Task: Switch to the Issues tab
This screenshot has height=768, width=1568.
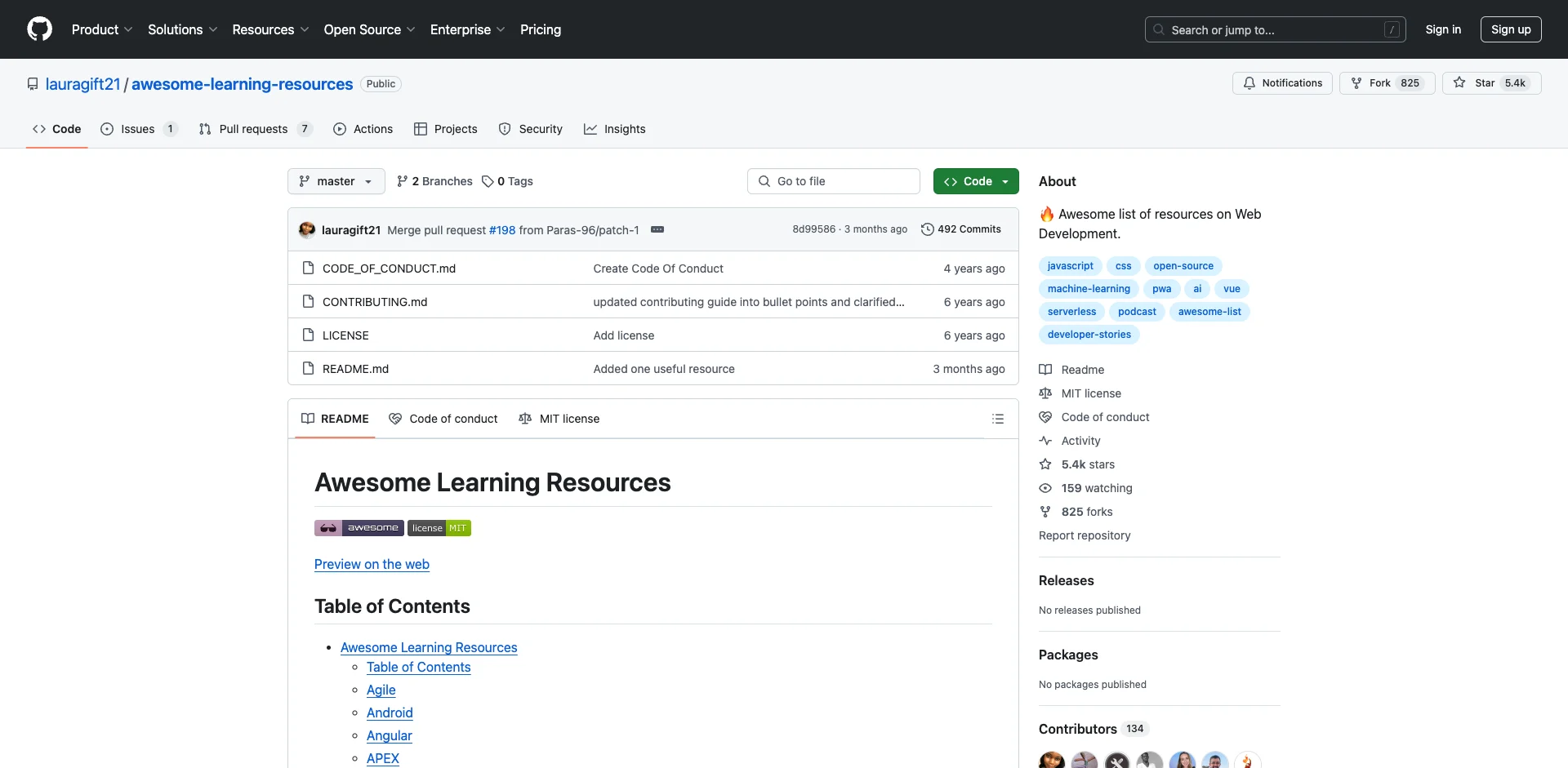Action: [138, 129]
